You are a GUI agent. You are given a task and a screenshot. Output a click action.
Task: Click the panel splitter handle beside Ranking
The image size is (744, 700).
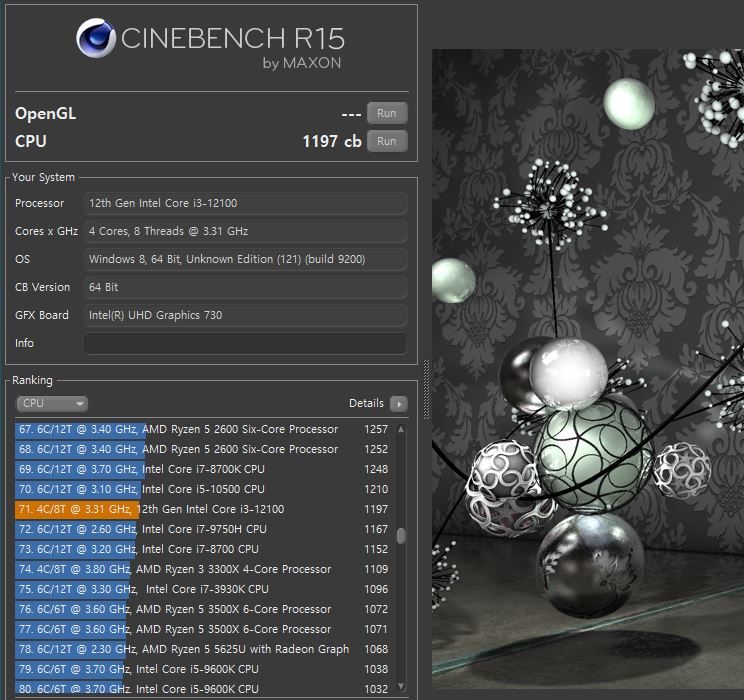pos(426,390)
